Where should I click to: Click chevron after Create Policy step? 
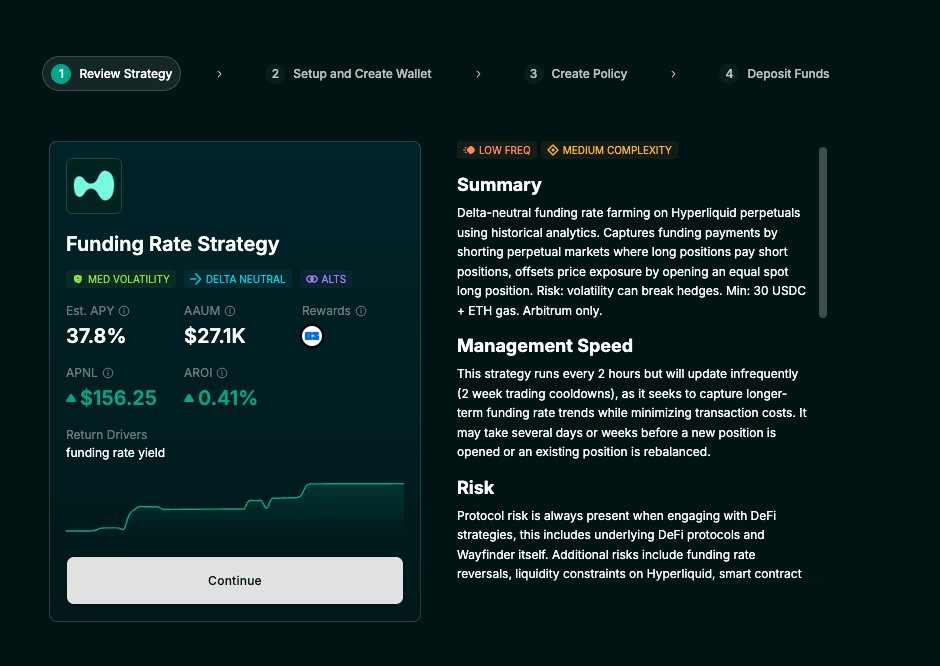pyautogui.click(x=673, y=74)
